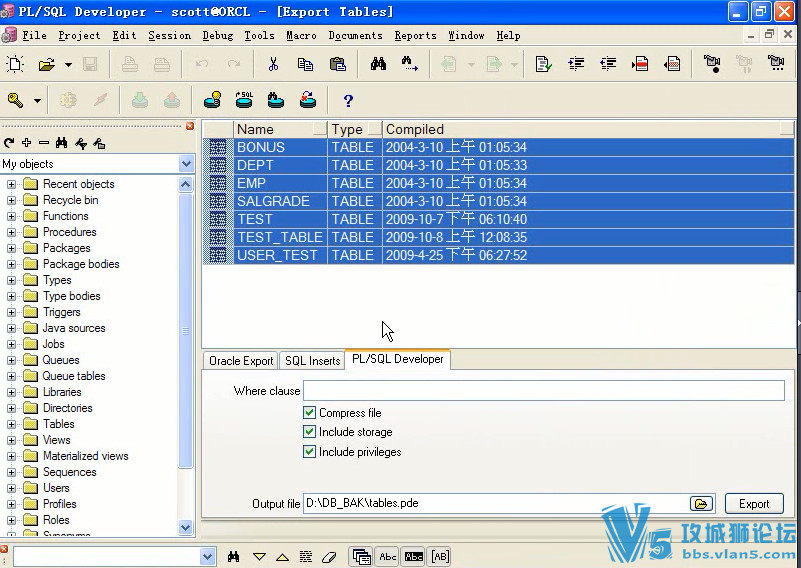
Task: Click the bottom search bar binoculars icon
Action: tap(233, 557)
